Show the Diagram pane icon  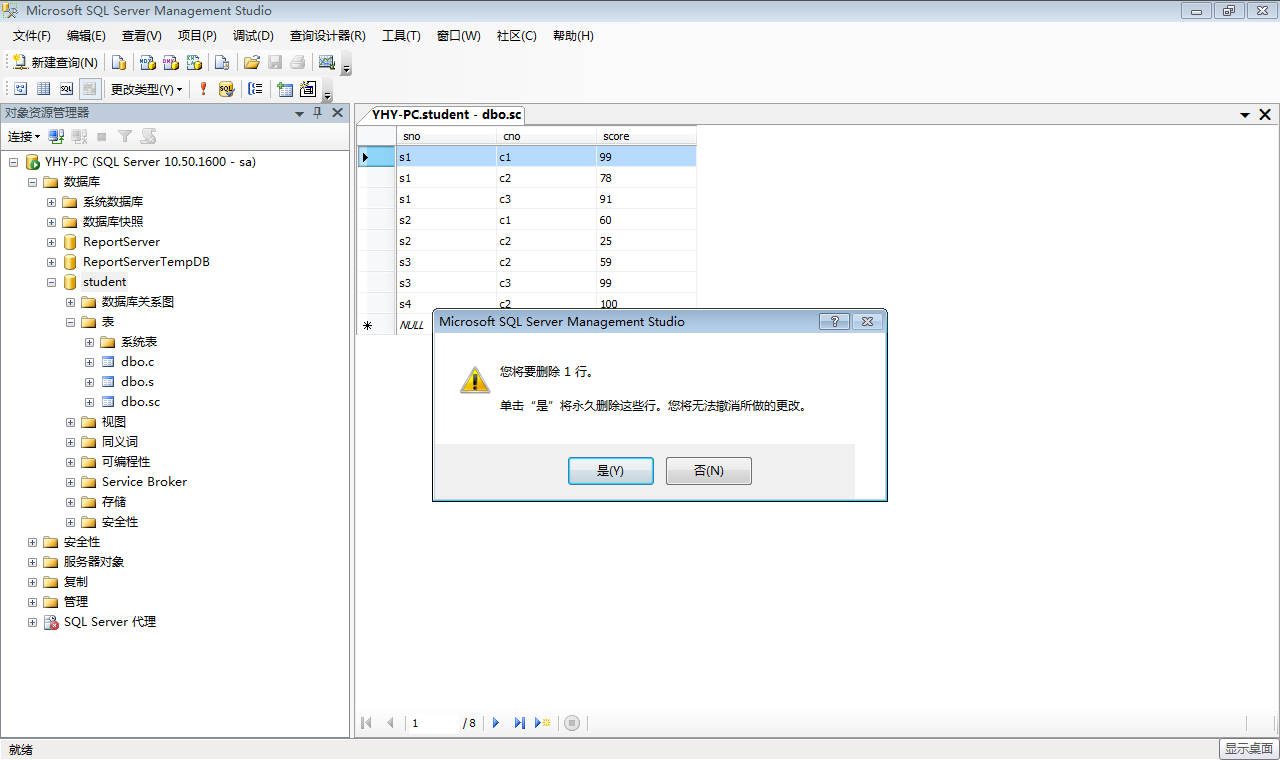20,89
